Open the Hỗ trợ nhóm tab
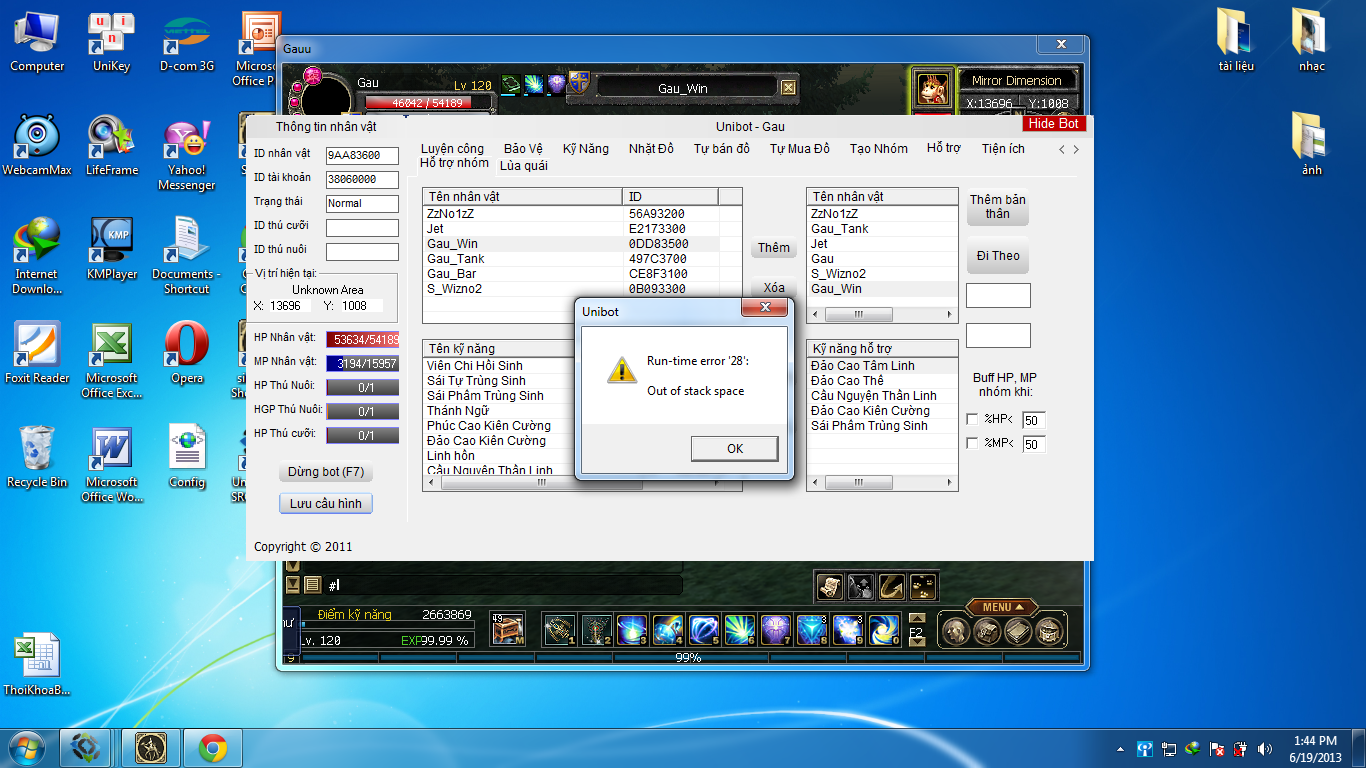The height and width of the screenshot is (768, 1366). [x=454, y=163]
